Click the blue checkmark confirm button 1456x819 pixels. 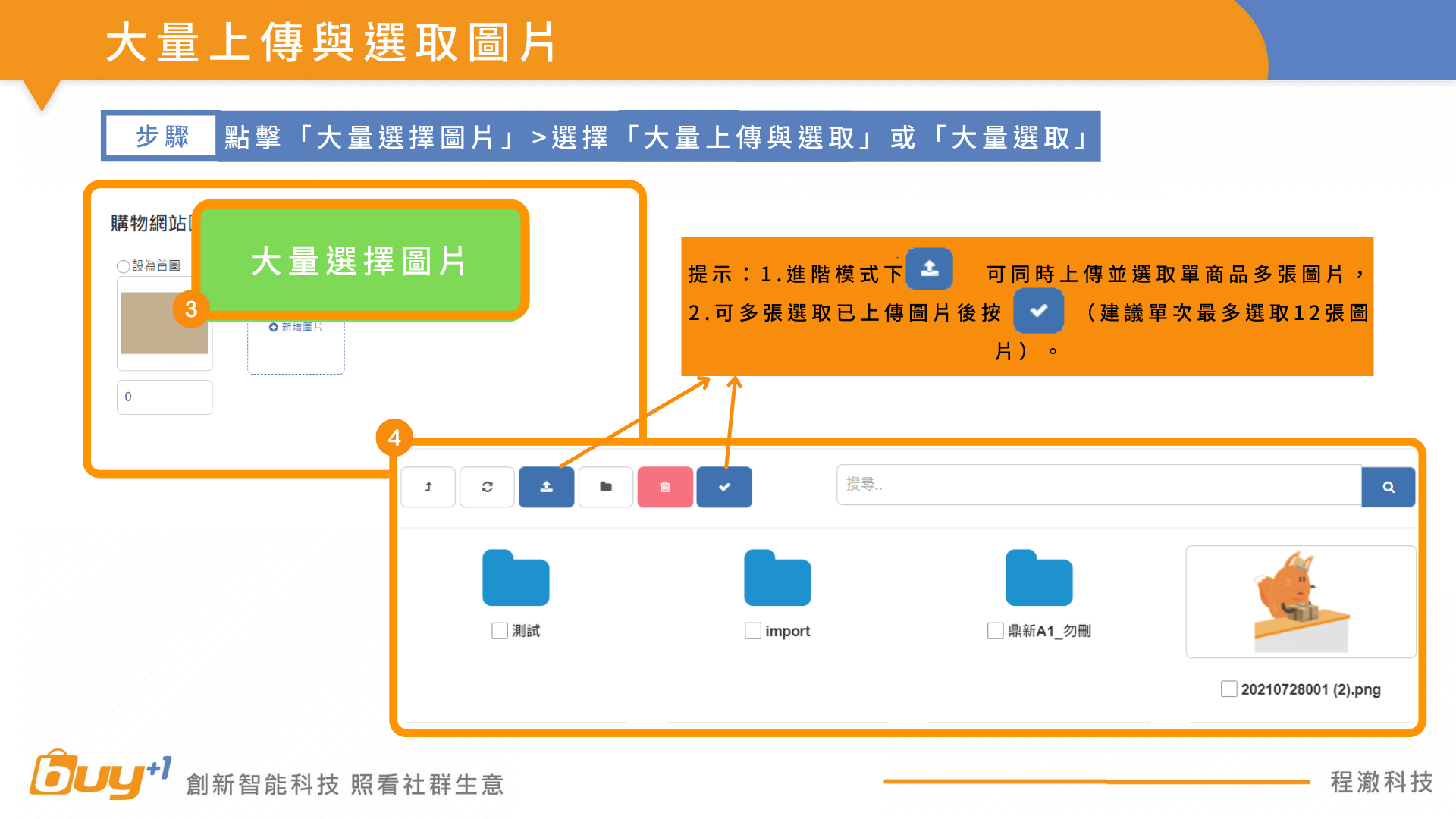click(724, 487)
